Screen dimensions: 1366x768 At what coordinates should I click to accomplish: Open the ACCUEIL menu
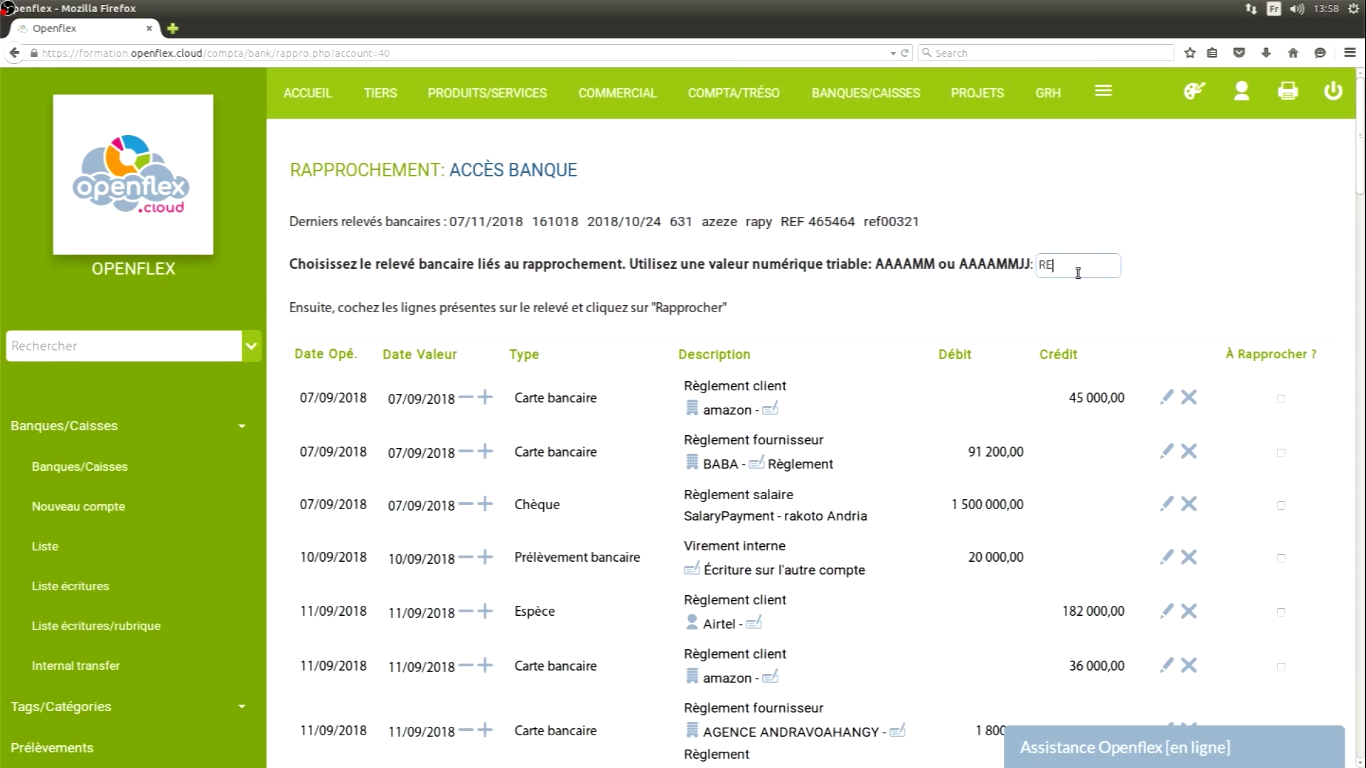(307, 93)
